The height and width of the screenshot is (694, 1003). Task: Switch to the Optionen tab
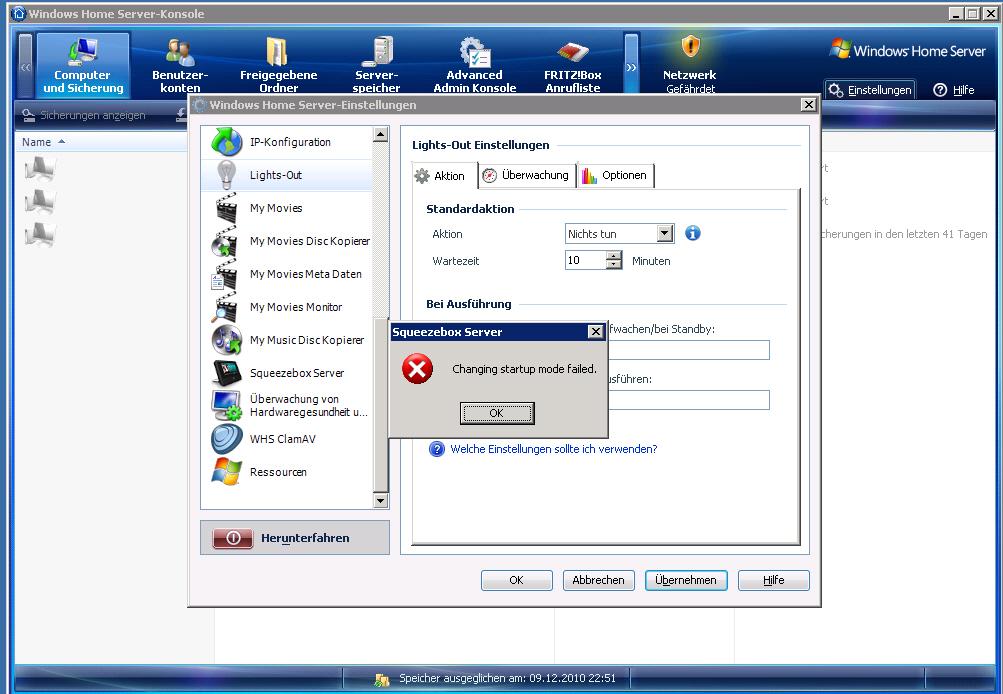point(616,175)
